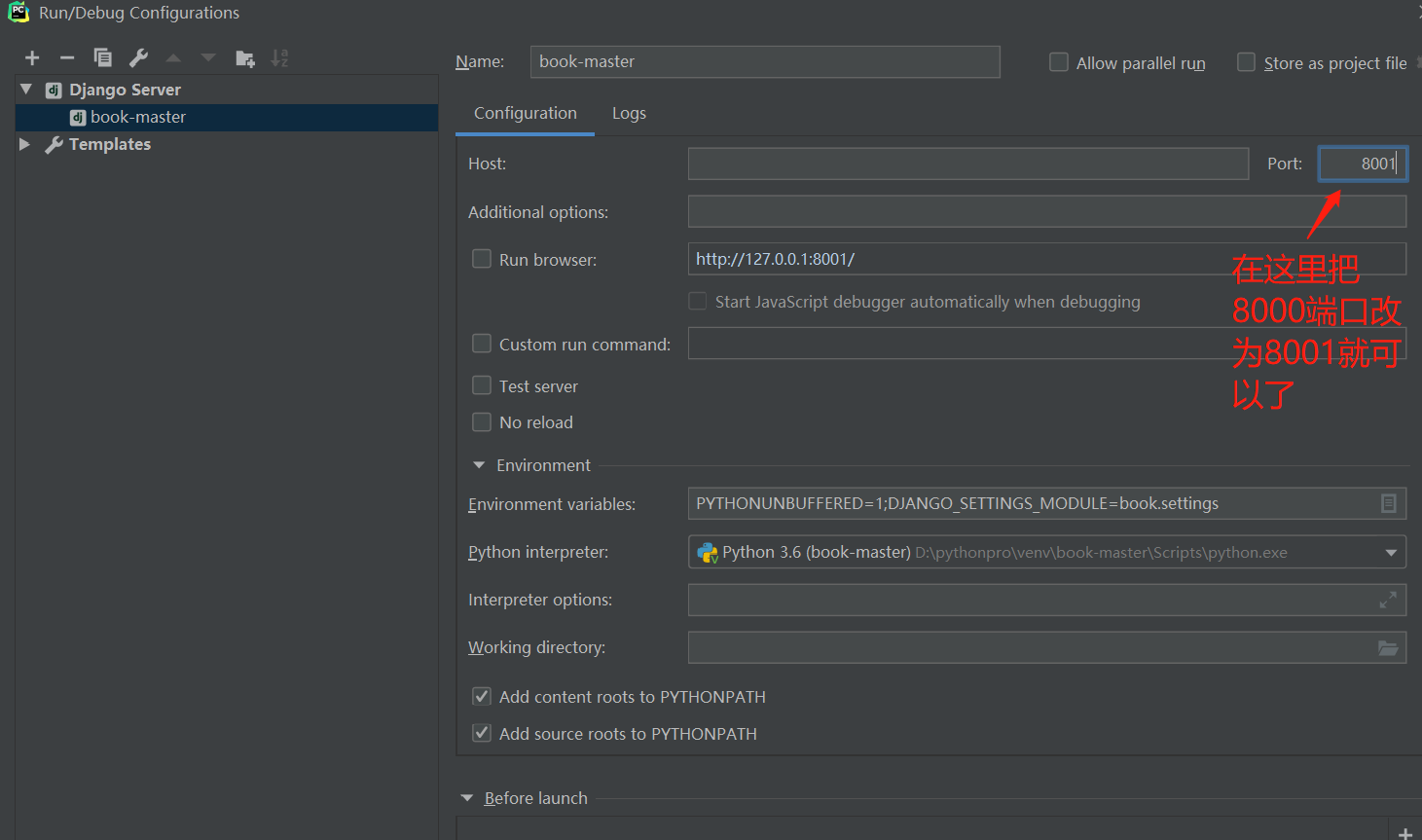Viewport: 1422px width, 840px height.
Task: Open environment variables editor icon
Action: pyautogui.click(x=1389, y=503)
